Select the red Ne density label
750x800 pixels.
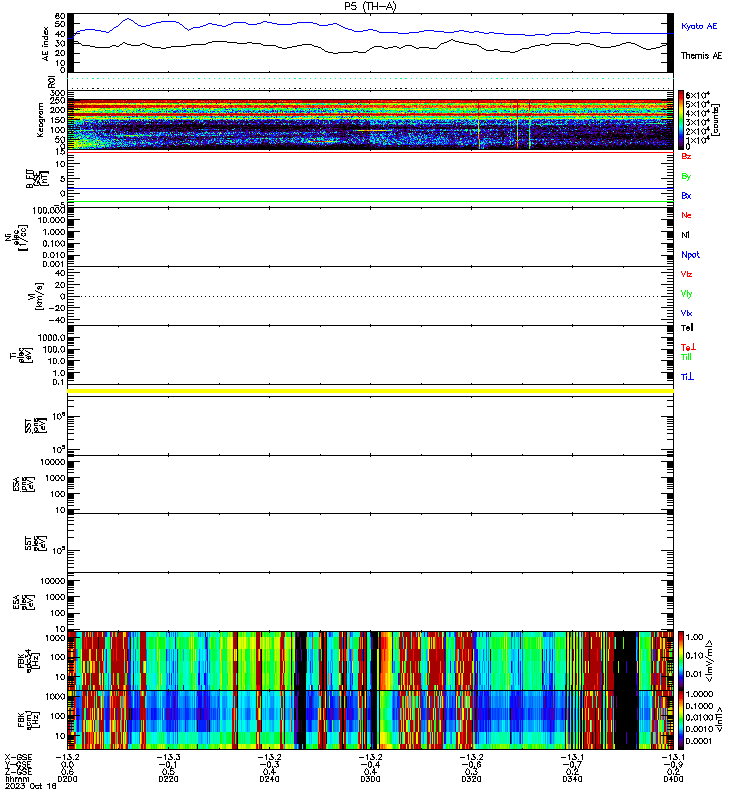pyautogui.click(x=686, y=215)
